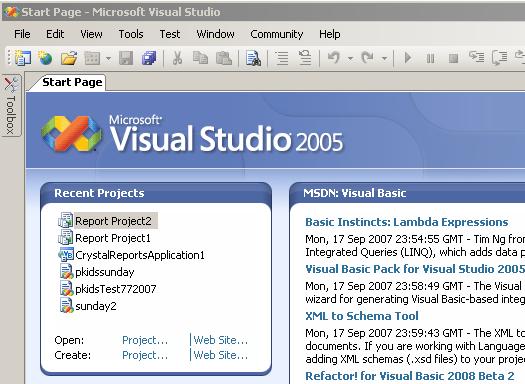
Task: Open recent project Report Project2
Action: tap(113, 221)
